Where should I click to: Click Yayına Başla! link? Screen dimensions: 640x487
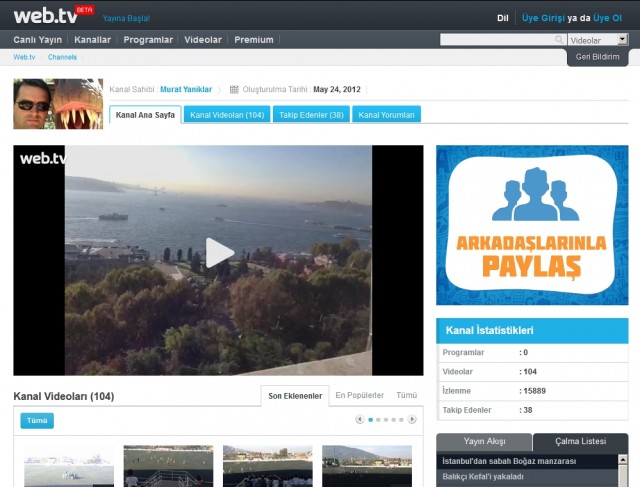(x=126, y=18)
